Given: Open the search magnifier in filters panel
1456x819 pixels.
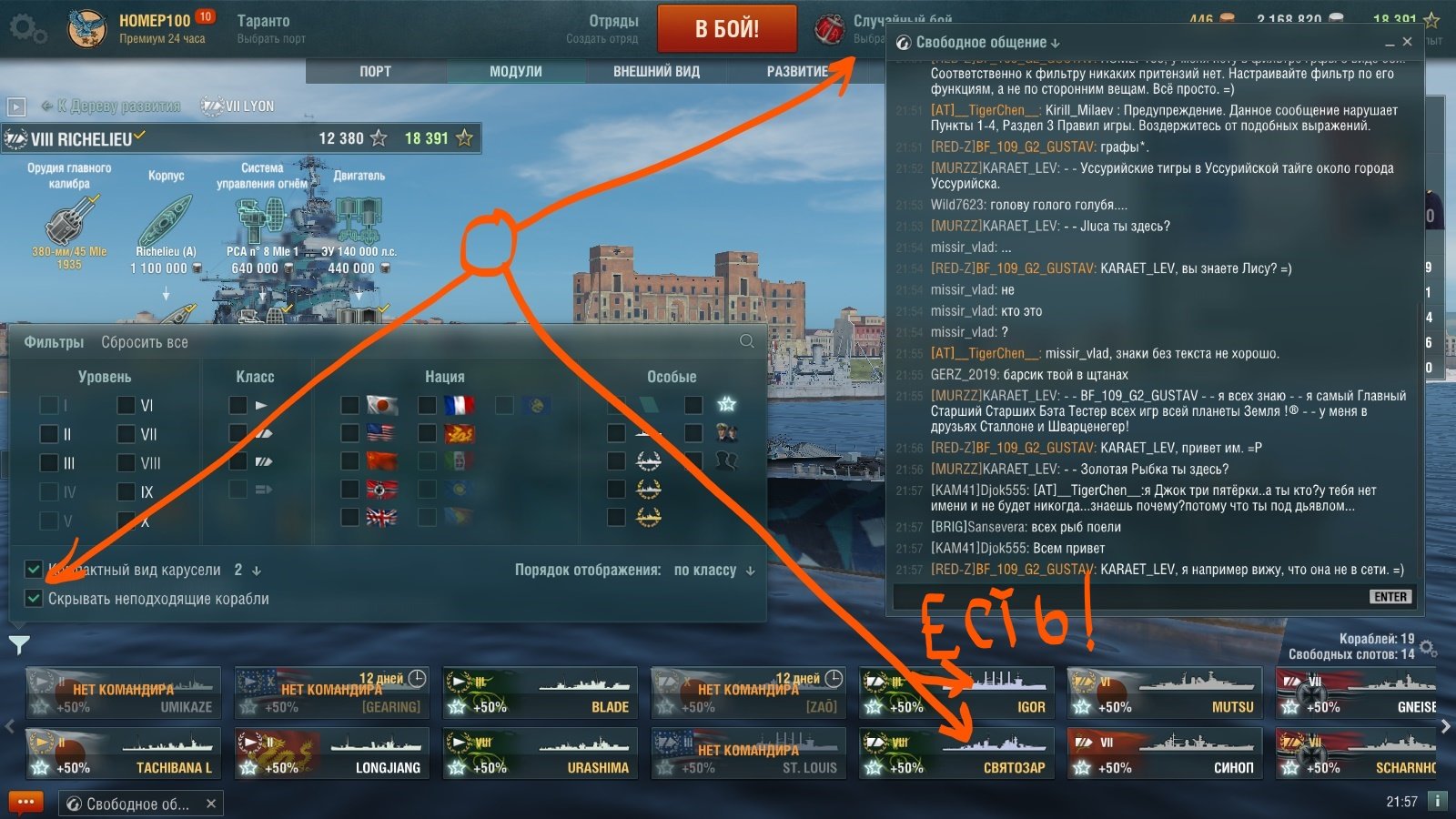Looking at the screenshot, I should (747, 341).
